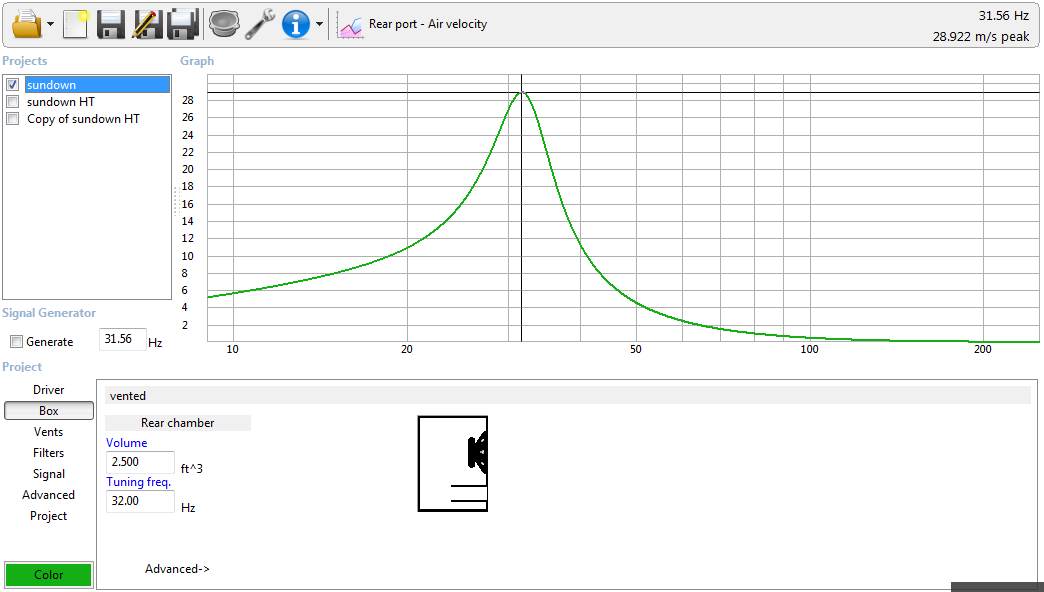Click the vented box diagram
This screenshot has height=592, width=1044.
pyautogui.click(x=453, y=464)
